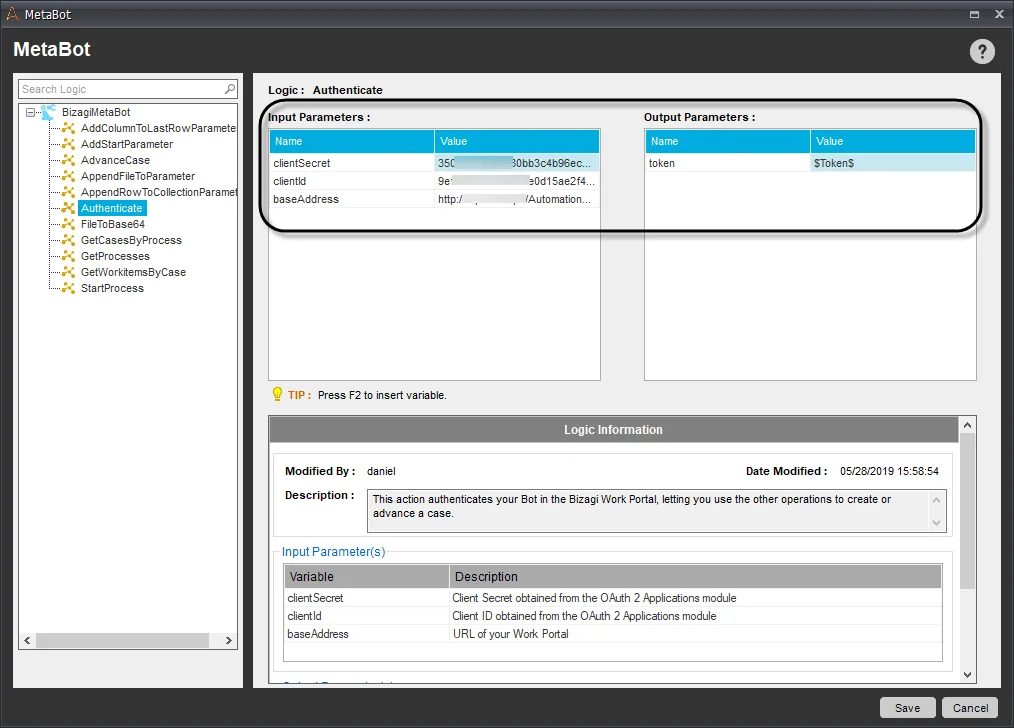This screenshot has width=1014, height=728.
Task: Click the Output Parameters Name column header
Action: [x=728, y=141]
